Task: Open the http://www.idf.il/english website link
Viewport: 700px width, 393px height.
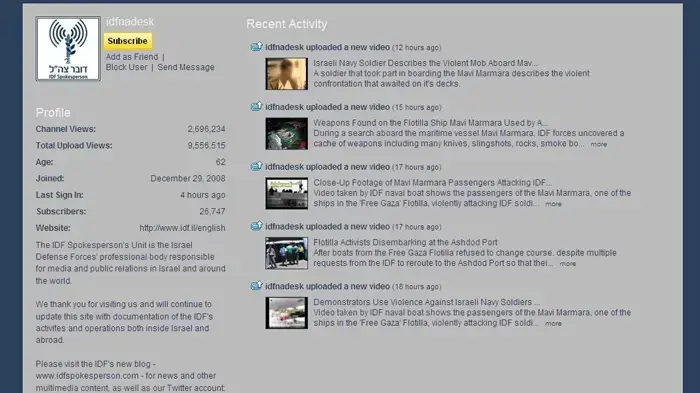Action: 182,228
